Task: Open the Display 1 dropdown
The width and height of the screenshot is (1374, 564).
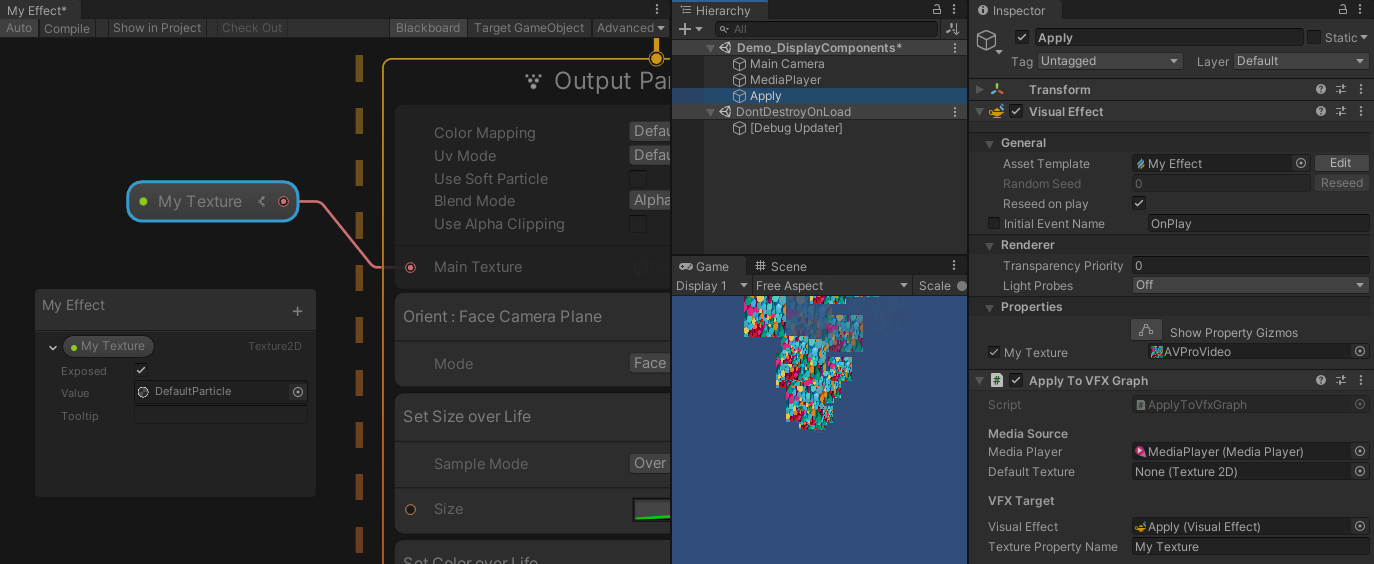Action: coord(711,285)
